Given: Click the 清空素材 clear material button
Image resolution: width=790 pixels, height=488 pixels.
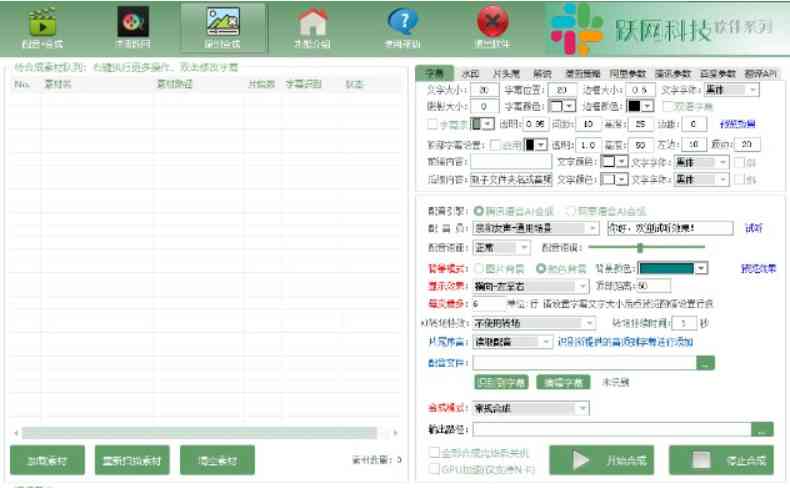Looking at the screenshot, I should (217, 460).
